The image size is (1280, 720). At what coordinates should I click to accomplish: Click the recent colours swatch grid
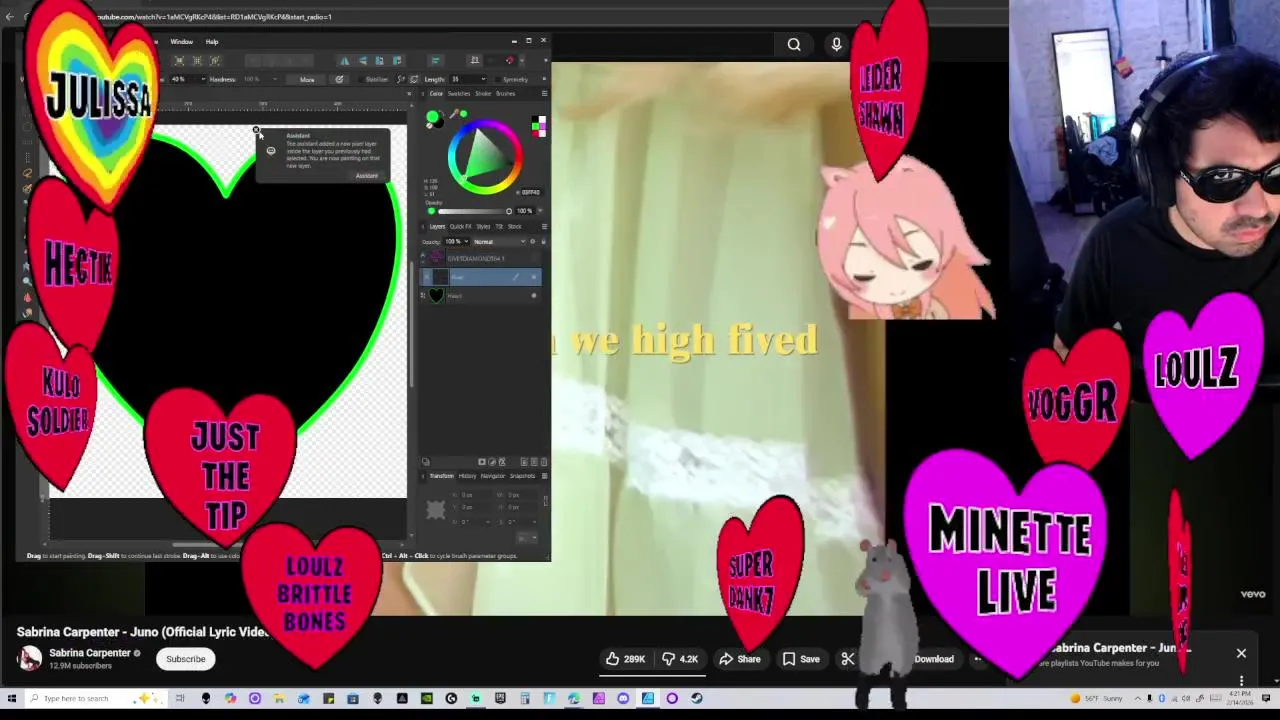[x=539, y=126]
